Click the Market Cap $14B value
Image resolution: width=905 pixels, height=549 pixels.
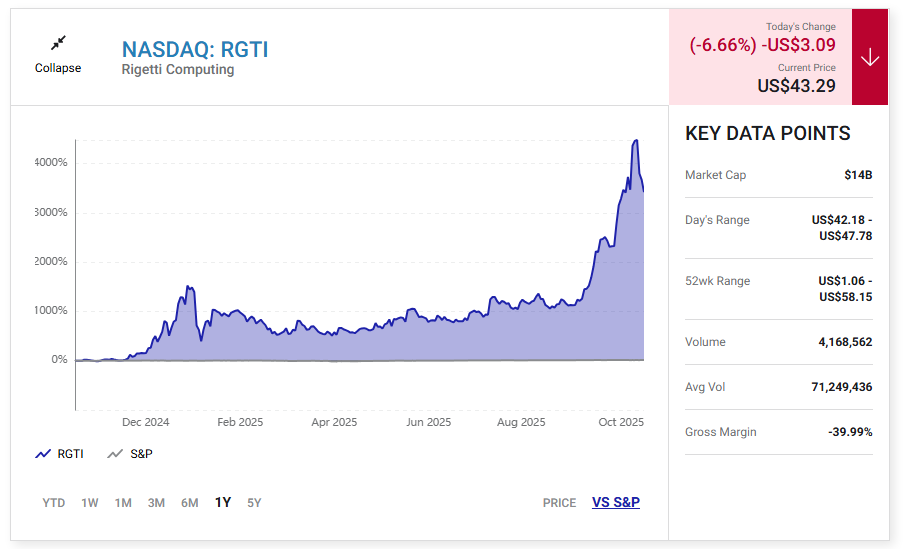click(x=858, y=175)
